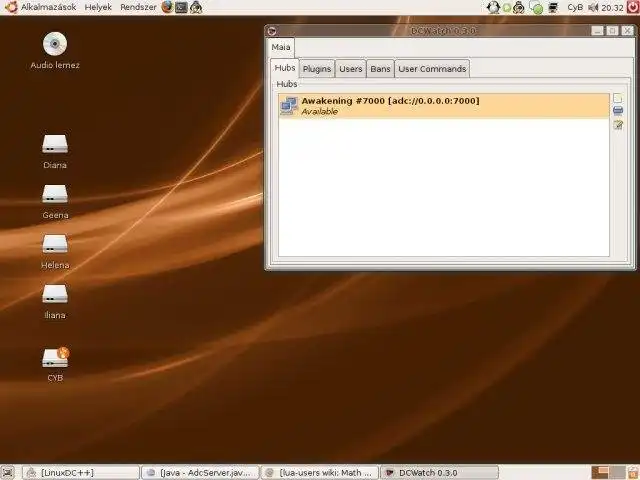Click the Ubuntu logo in top panel
Viewport: 640px width, 480px height.
[11, 7]
